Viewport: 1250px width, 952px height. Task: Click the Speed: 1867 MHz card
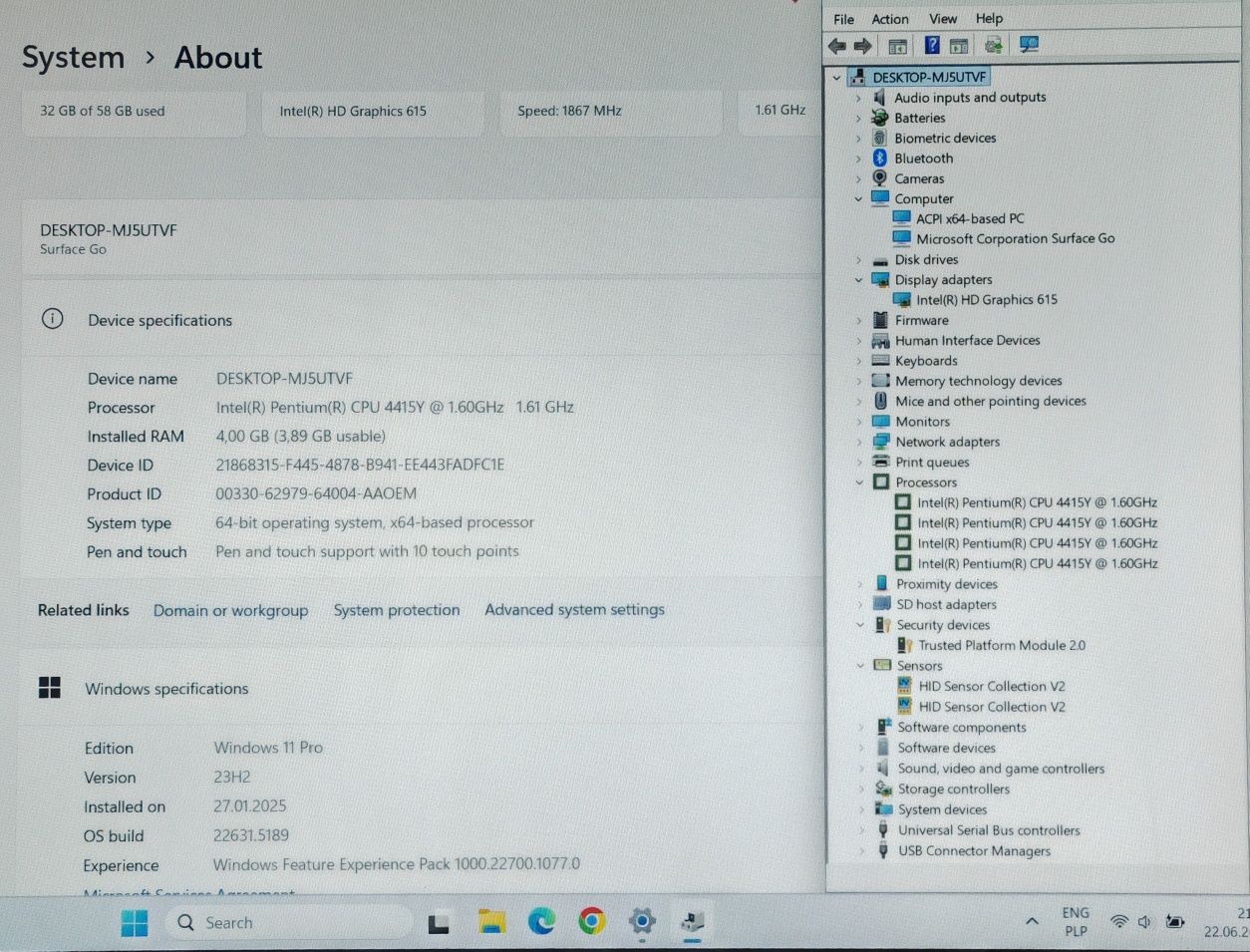coord(611,112)
